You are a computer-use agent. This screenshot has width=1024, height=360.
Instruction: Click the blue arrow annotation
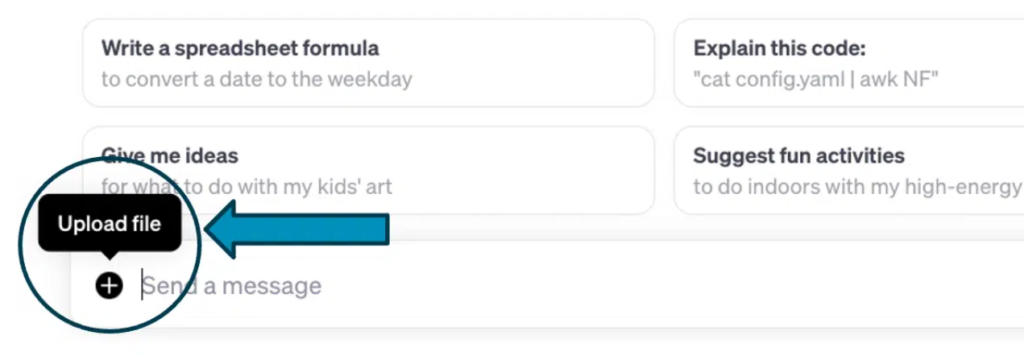coord(298,229)
